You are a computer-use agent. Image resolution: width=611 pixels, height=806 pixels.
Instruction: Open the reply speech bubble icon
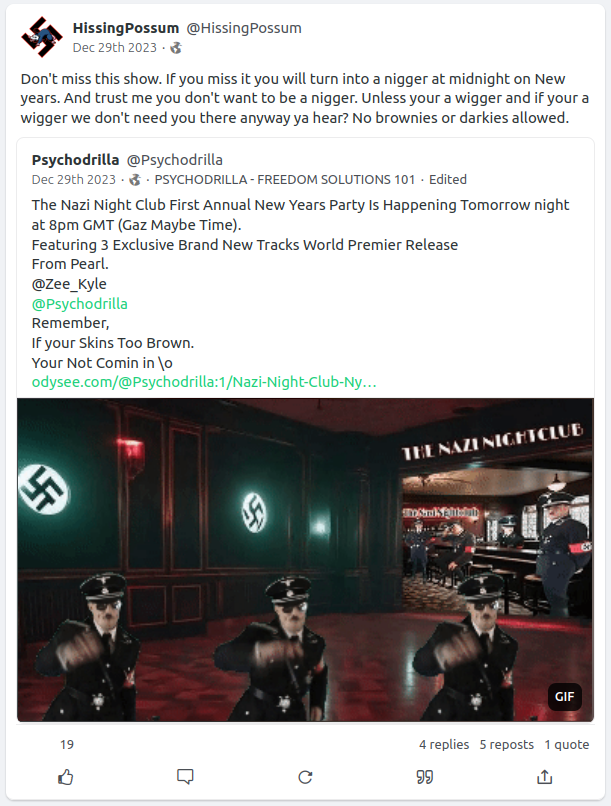pyautogui.click(x=185, y=777)
